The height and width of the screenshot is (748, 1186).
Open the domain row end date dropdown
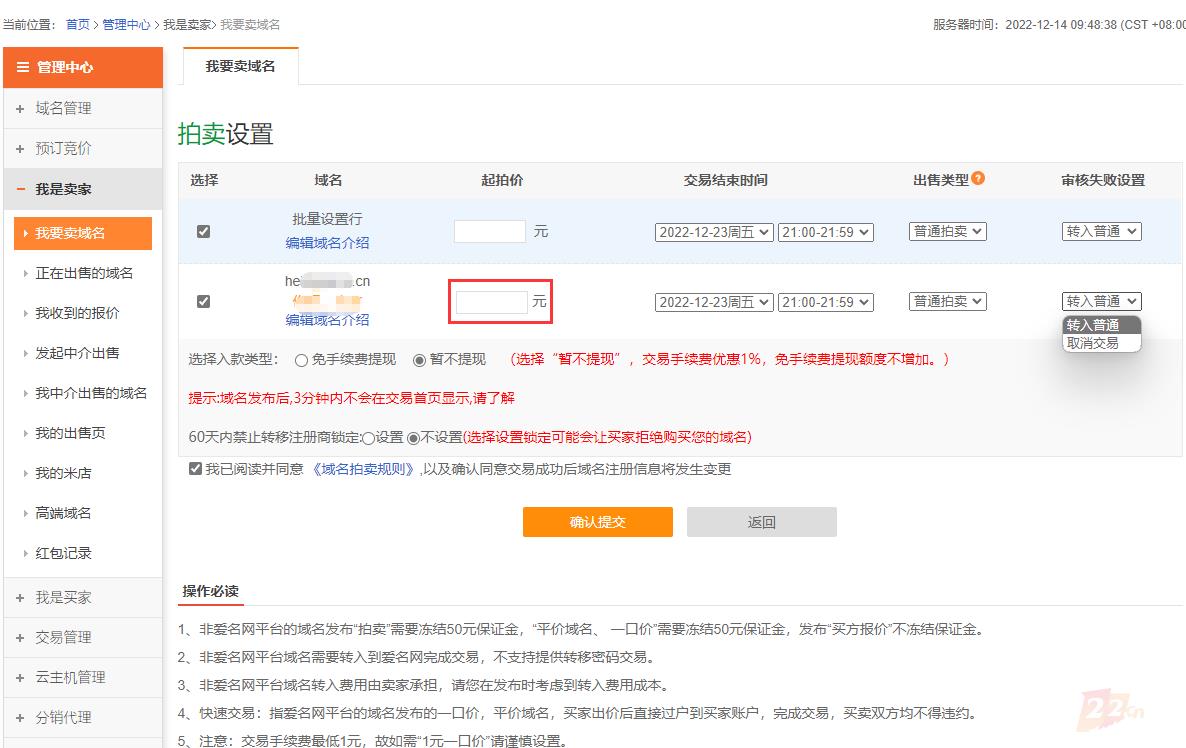714,302
